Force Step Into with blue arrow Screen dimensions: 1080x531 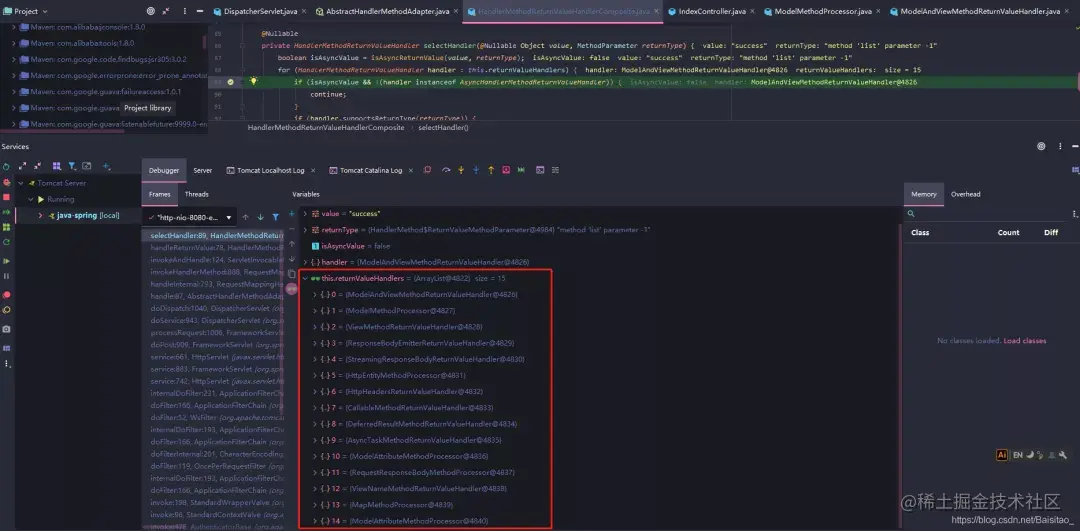[476, 170]
